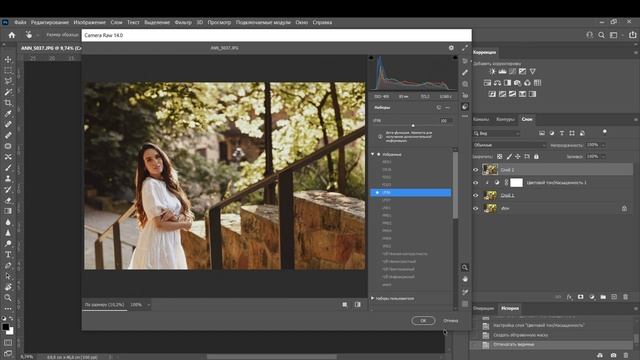Toggle the single view icon below preview
The width and height of the screenshot is (640, 360).
pos(345,304)
